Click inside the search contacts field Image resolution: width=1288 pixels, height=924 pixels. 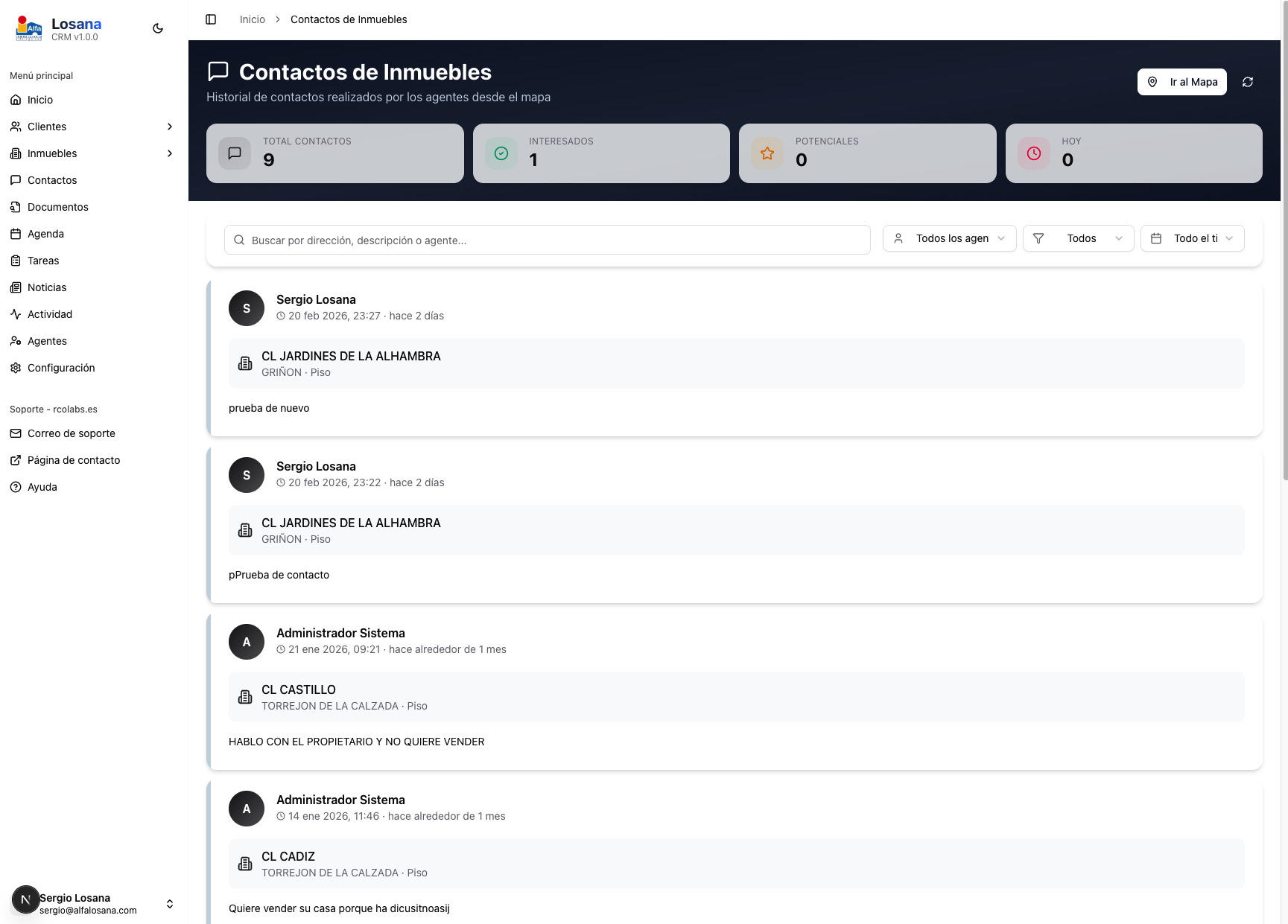[547, 240]
